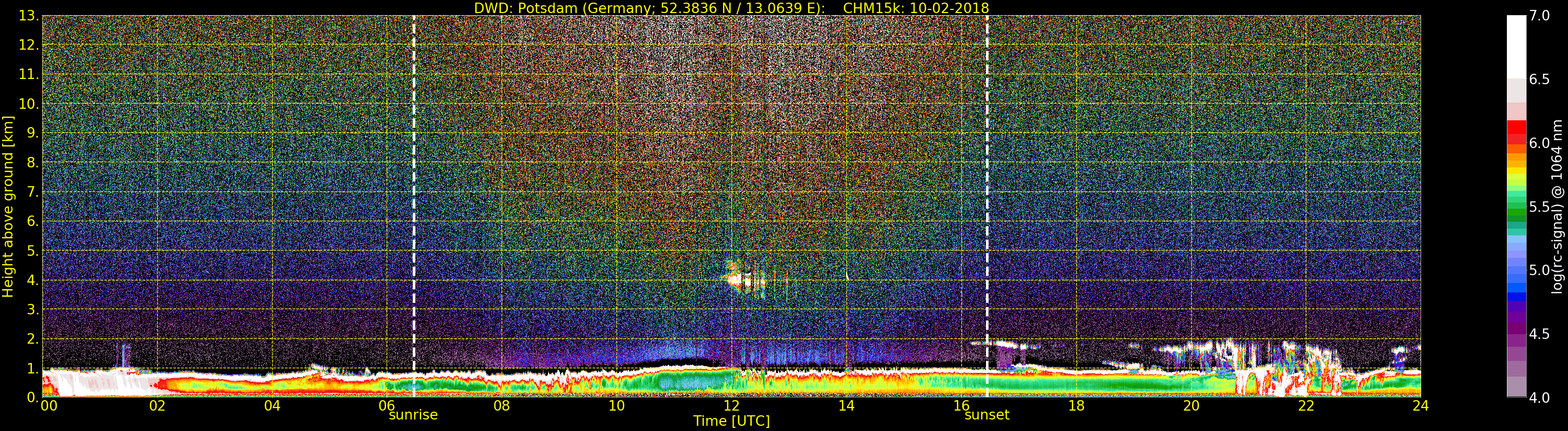Click the '20' time axis tick label

pyautogui.click(x=1191, y=406)
